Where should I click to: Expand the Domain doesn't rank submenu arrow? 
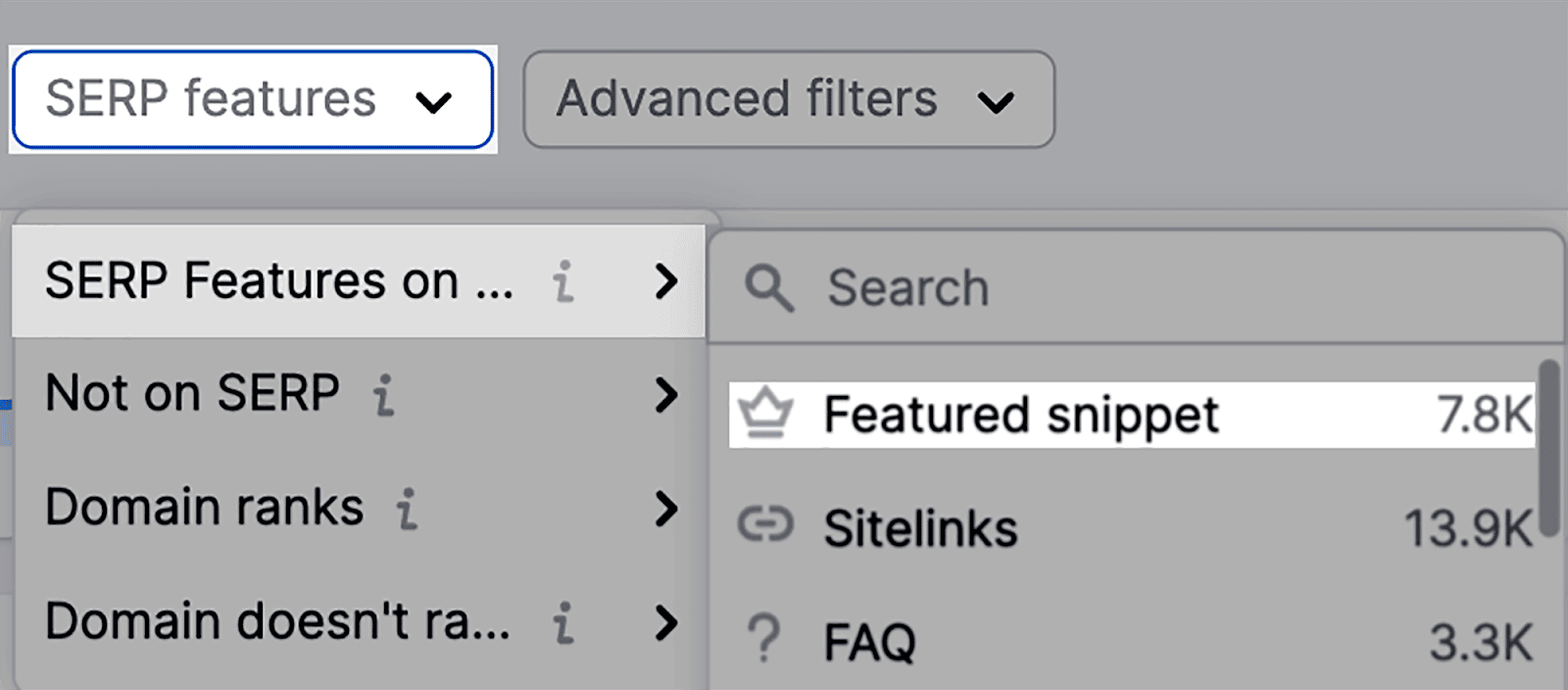click(666, 623)
